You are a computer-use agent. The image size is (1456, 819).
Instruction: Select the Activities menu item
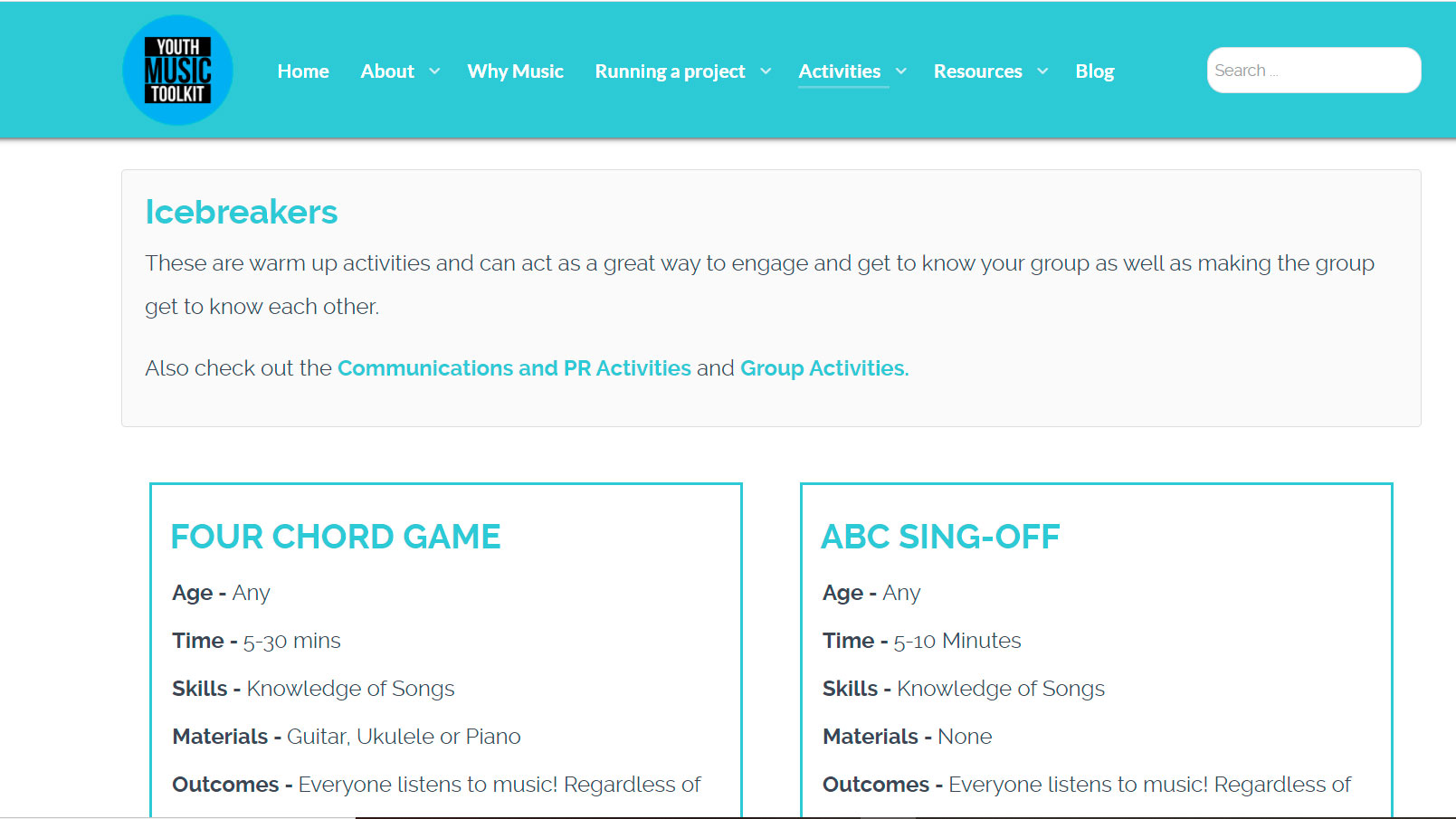[839, 71]
